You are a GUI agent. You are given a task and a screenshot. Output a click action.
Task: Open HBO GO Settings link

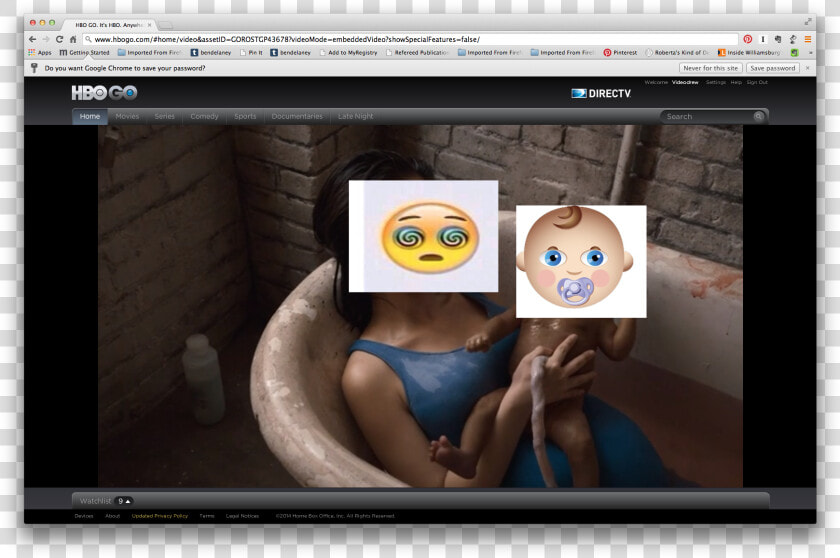[716, 82]
